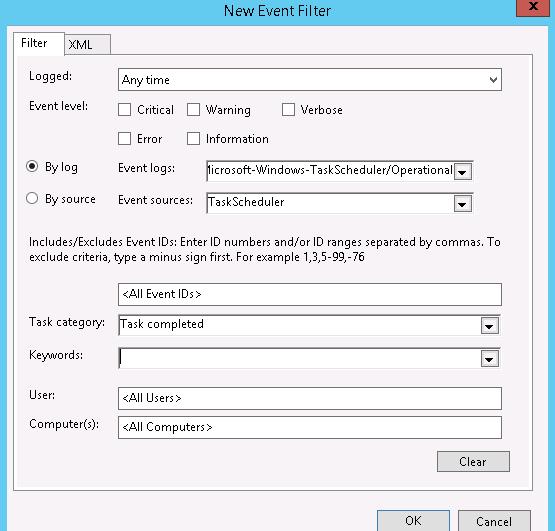The width and height of the screenshot is (555, 531).
Task: Switch to the XML tab
Action: pyautogui.click(x=88, y=45)
